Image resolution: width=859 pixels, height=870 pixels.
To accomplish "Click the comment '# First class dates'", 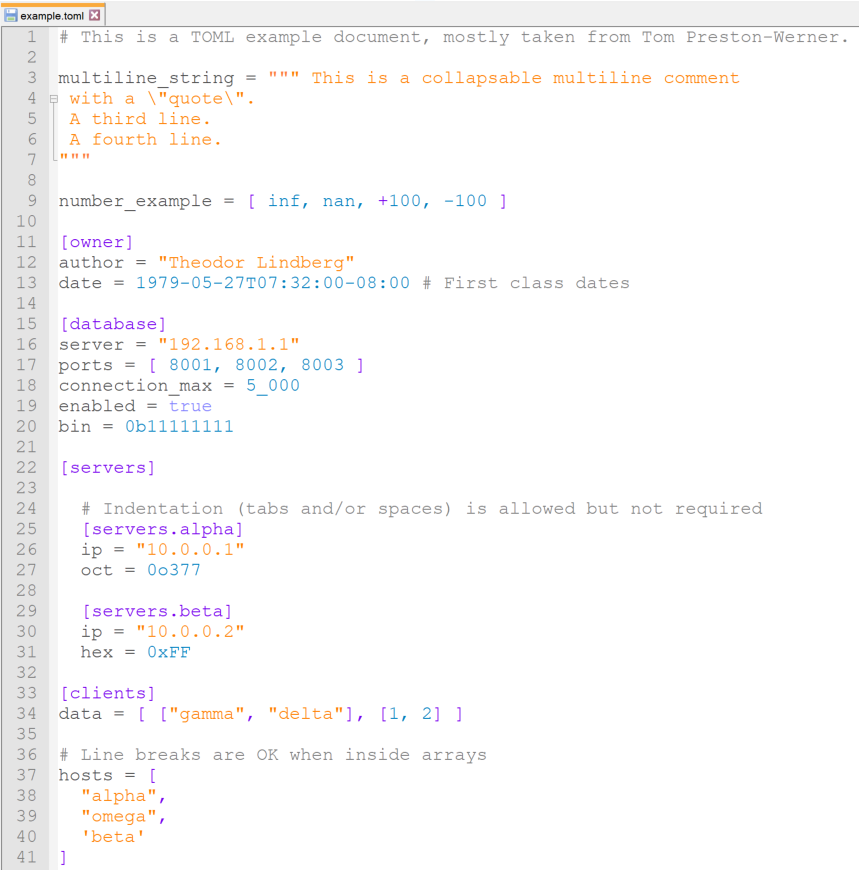I will (526, 283).
